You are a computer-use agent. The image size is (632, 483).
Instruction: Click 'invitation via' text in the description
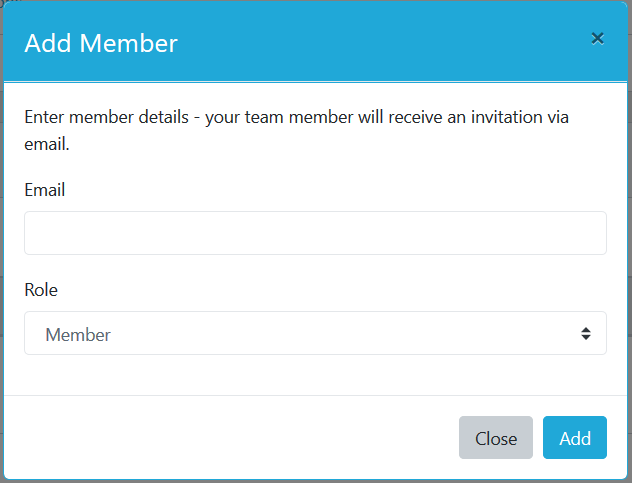[x=520, y=117]
